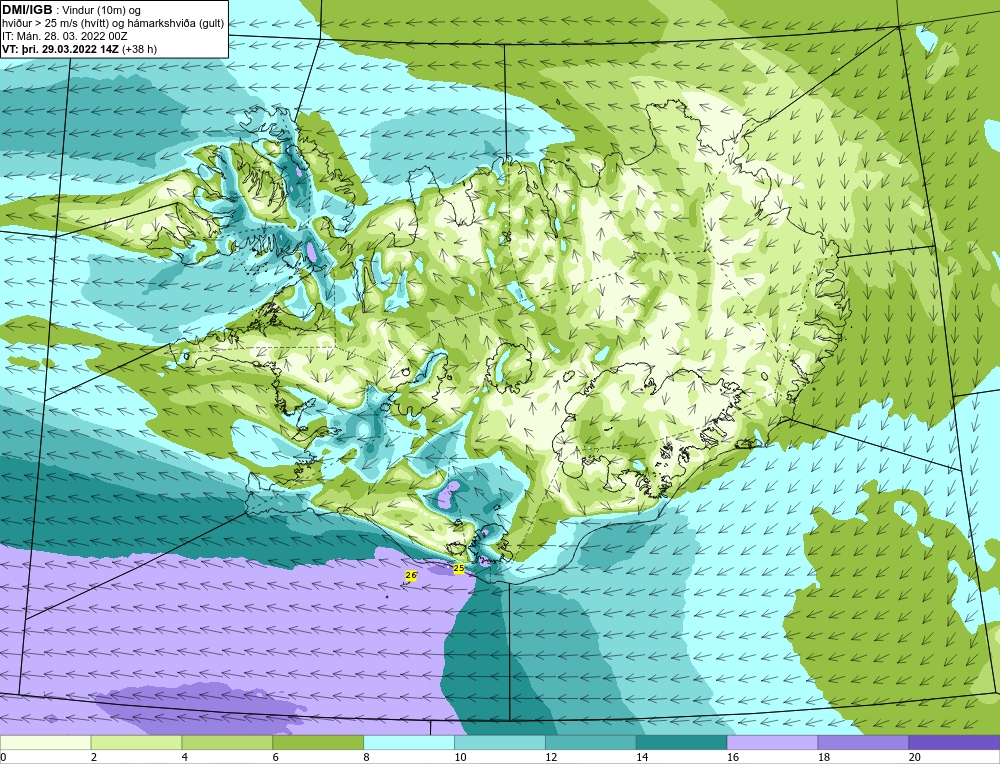Image resolution: width=1000 pixels, height=764 pixels.
Task: Click the purple 18–20 m/s legend swatch
Action: click(863, 743)
